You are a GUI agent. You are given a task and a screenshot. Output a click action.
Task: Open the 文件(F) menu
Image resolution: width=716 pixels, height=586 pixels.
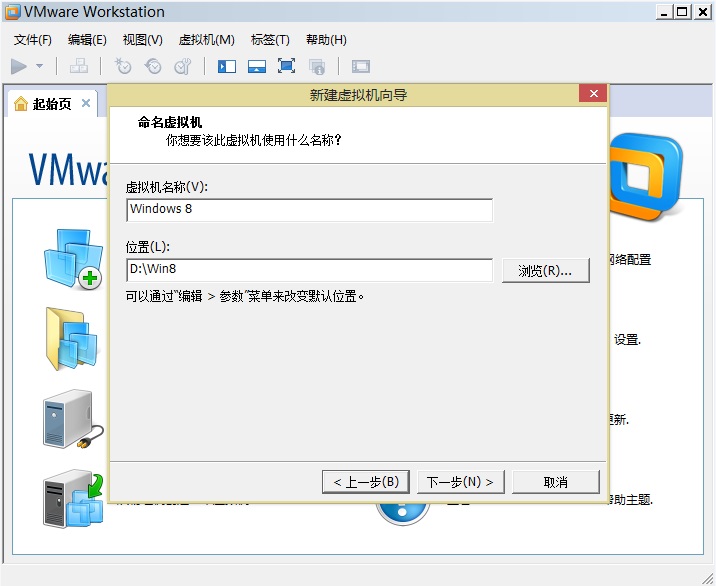tap(32, 40)
